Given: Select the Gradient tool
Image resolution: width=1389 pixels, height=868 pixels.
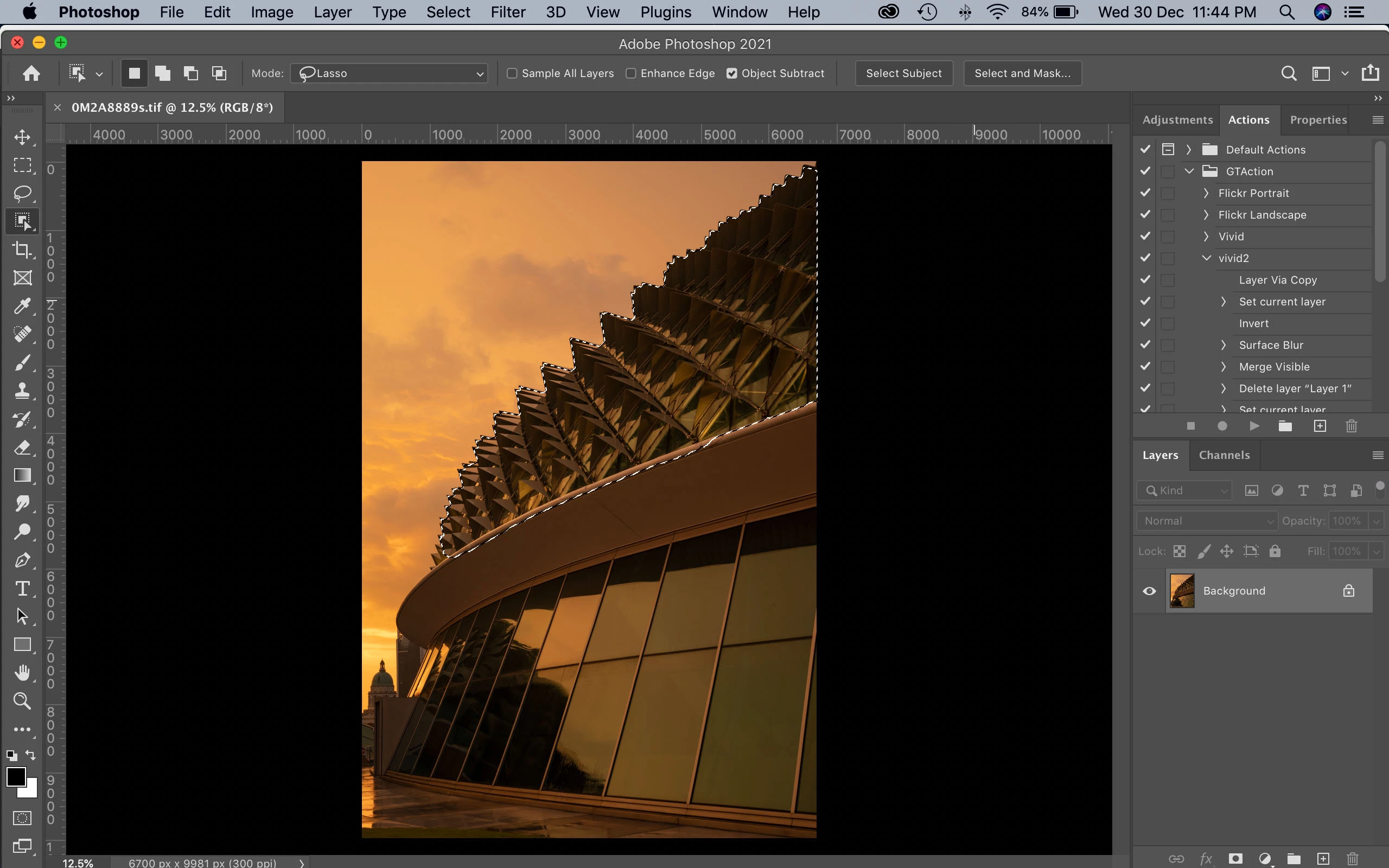Looking at the screenshot, I should tap(22, 475).
